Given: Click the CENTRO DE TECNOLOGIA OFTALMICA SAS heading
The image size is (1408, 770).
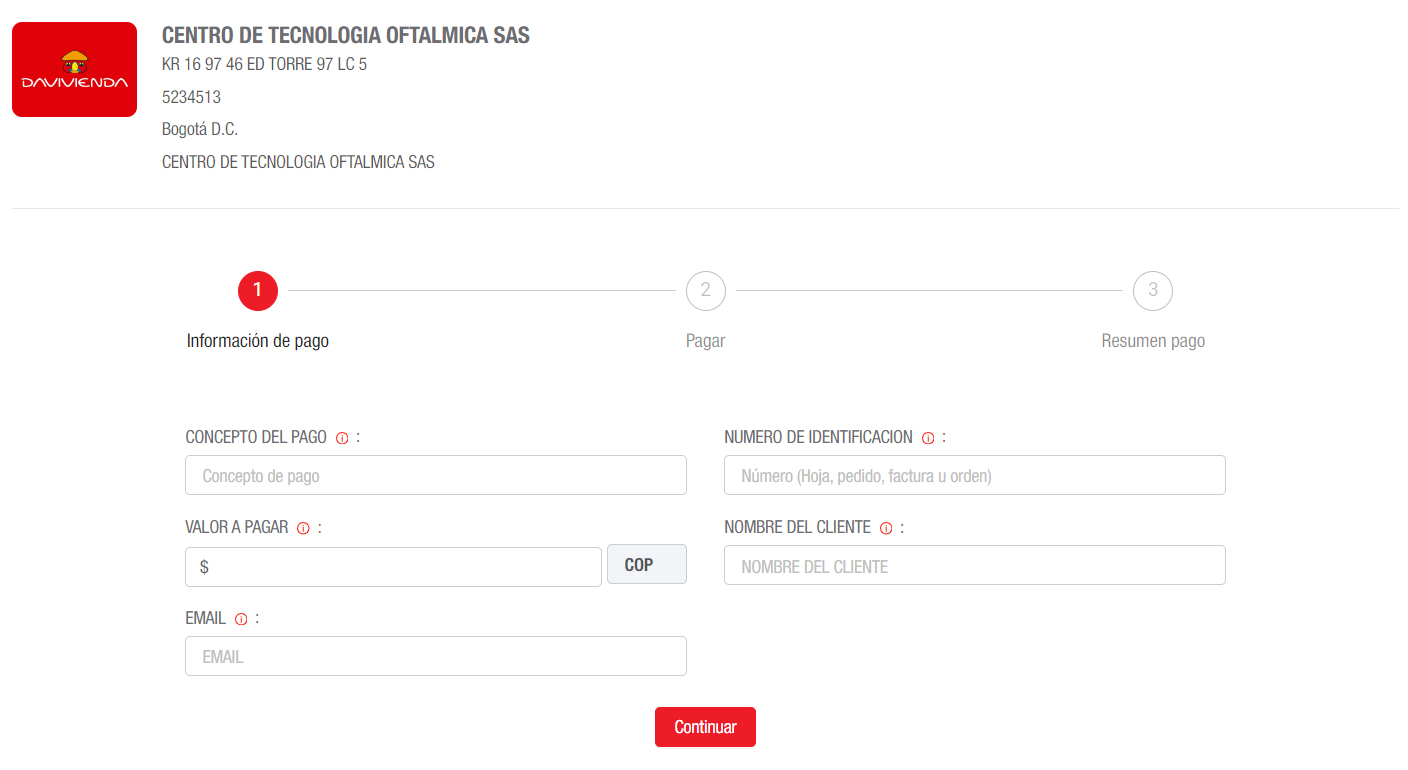Looking at the screenshot, I should pos(346,35).
